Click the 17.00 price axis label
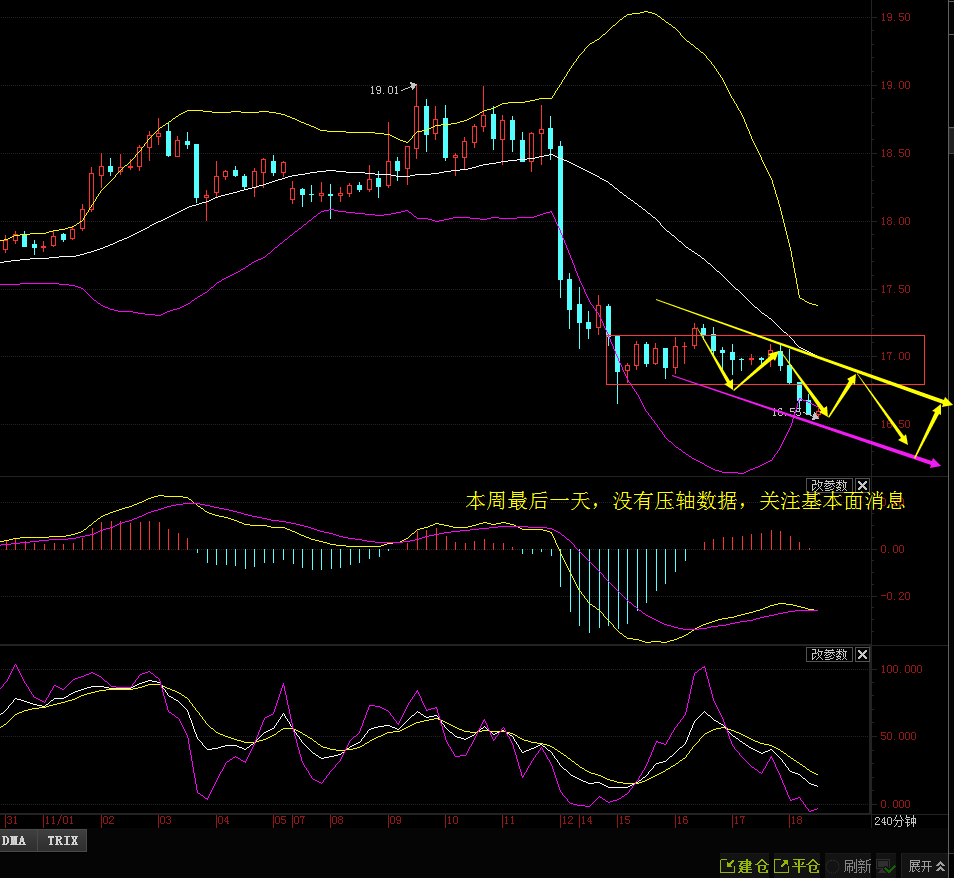Image resolution: width=954 pixels, height=878 pixels. coord(896,356)
